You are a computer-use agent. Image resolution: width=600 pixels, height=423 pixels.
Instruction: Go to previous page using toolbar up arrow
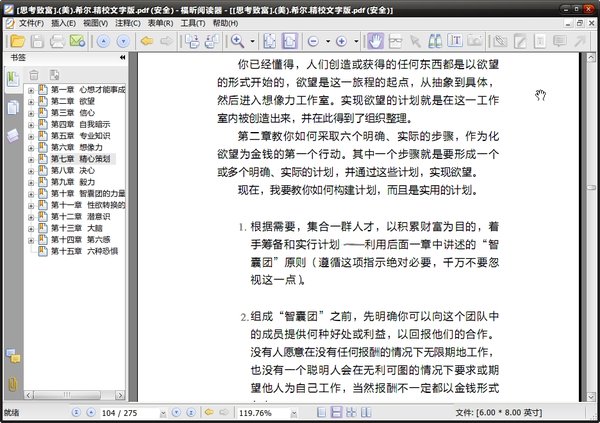click(x=103, y=41)
